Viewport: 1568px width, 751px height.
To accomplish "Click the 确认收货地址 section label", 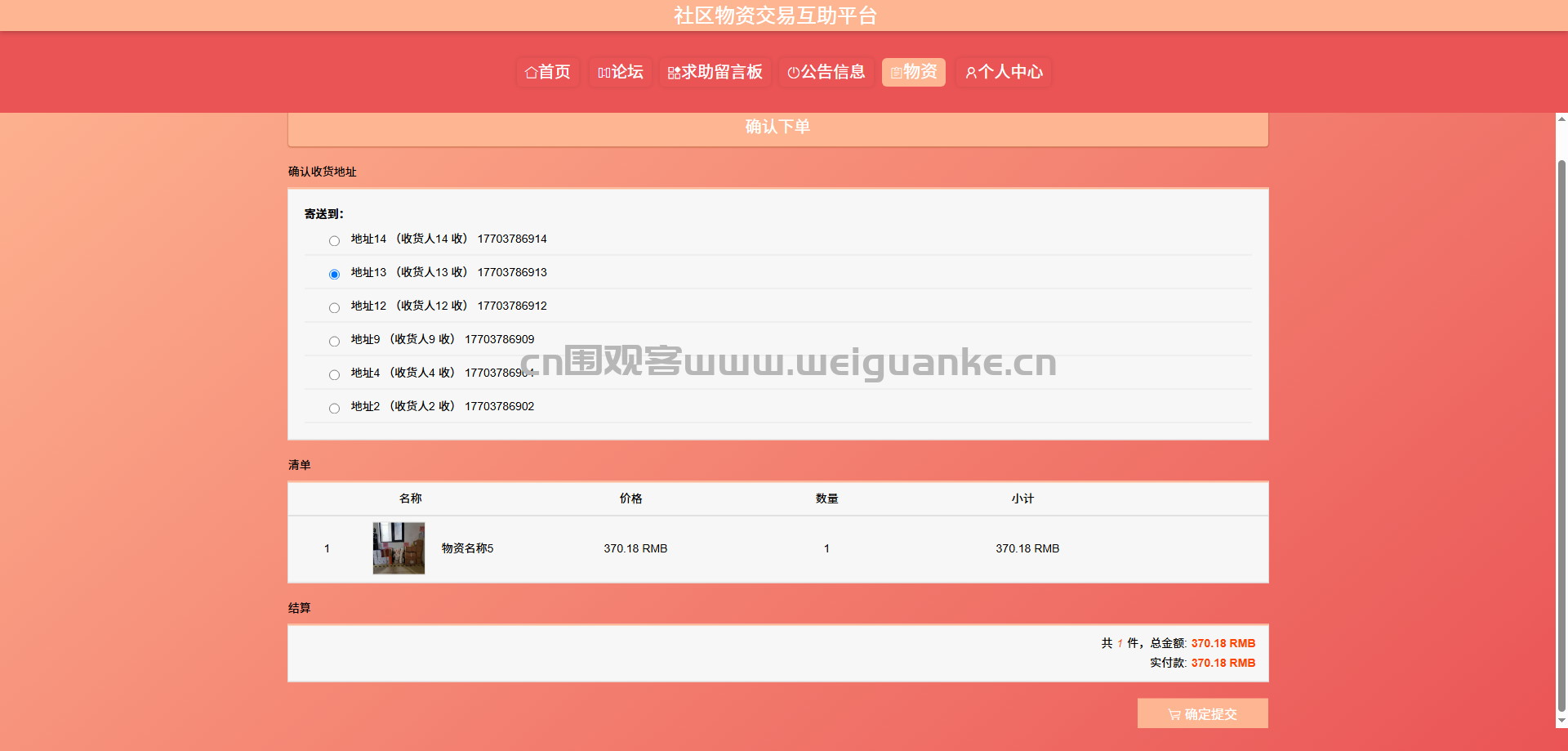I will click(x=323, y=172).
